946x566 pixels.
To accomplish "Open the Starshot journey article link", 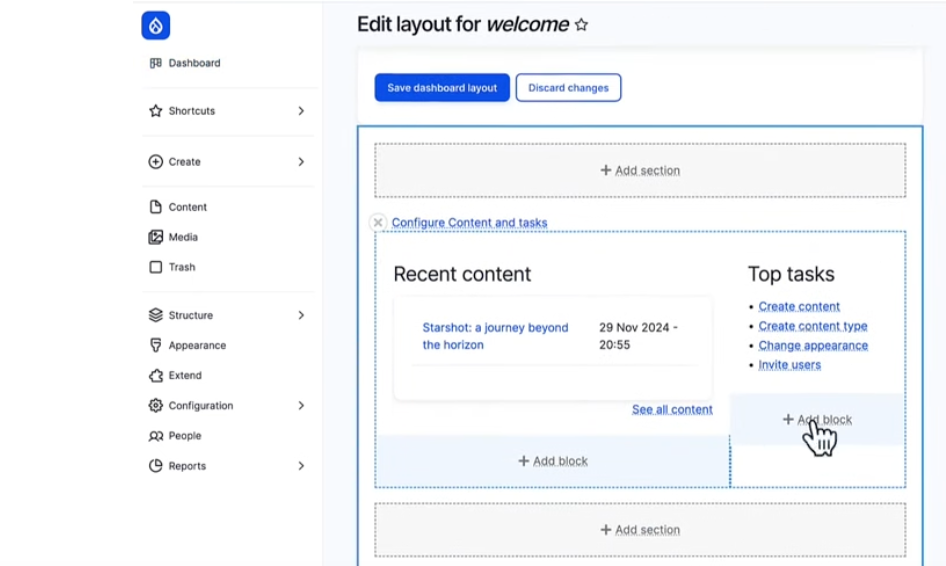I will tap(495, 336).
